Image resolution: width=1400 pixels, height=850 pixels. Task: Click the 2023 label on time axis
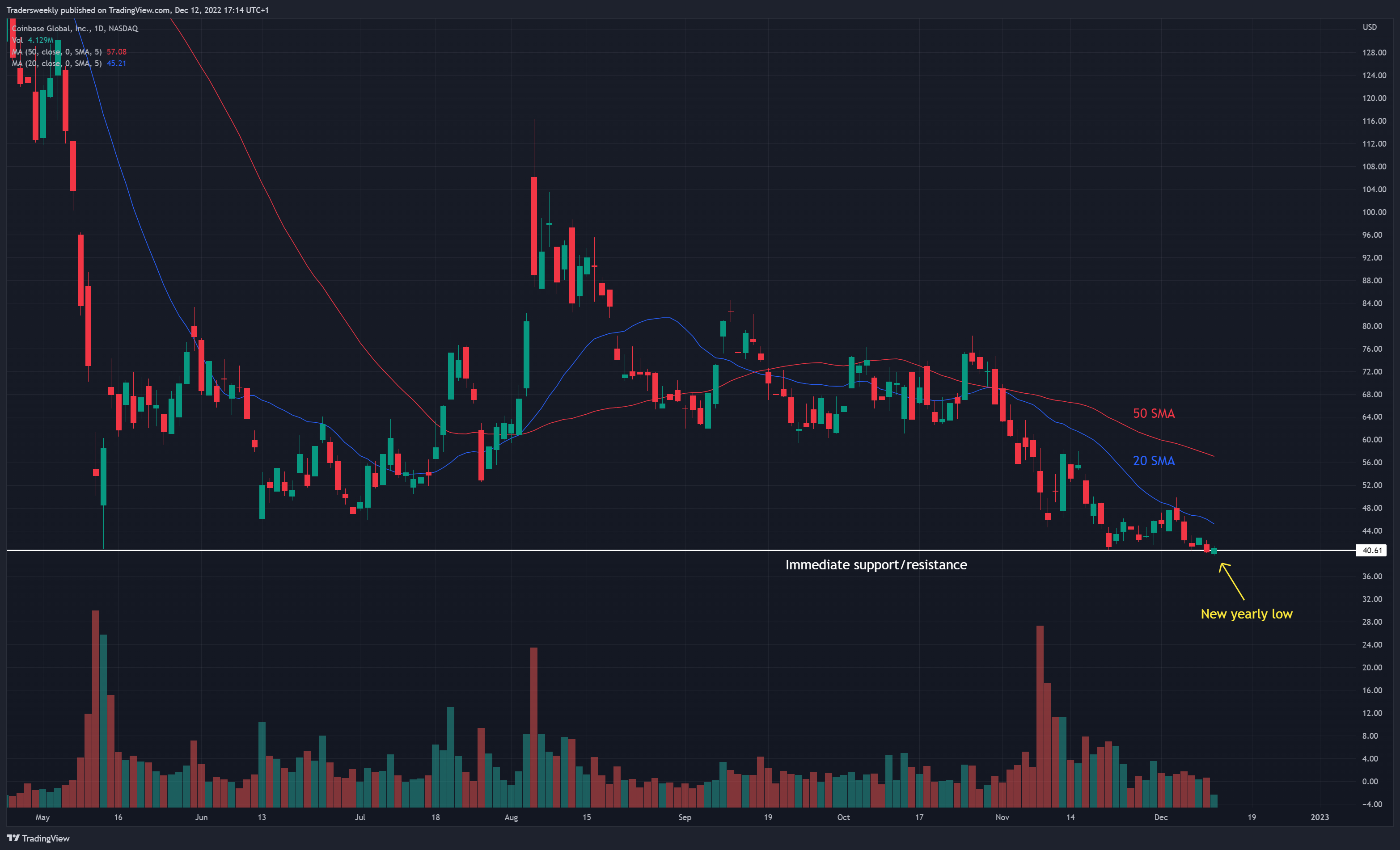[x=1320, y=818]
